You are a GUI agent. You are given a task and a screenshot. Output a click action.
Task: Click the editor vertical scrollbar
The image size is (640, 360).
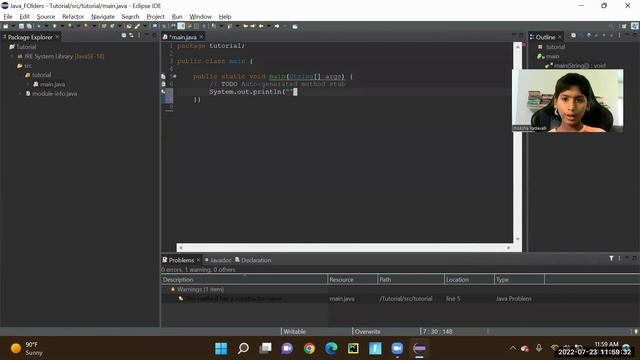click(x=518, y=143)
